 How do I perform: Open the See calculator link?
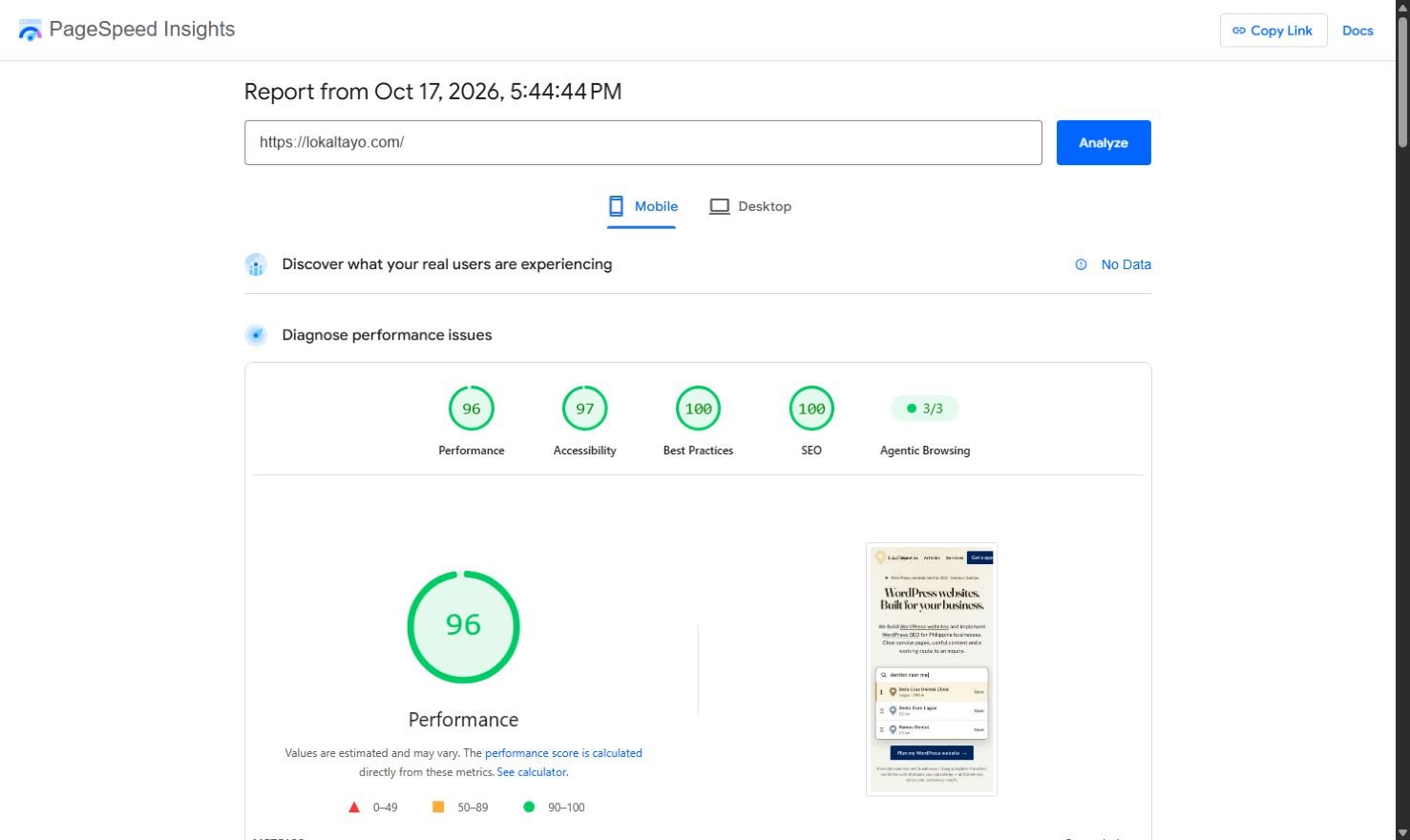point(532,772)
